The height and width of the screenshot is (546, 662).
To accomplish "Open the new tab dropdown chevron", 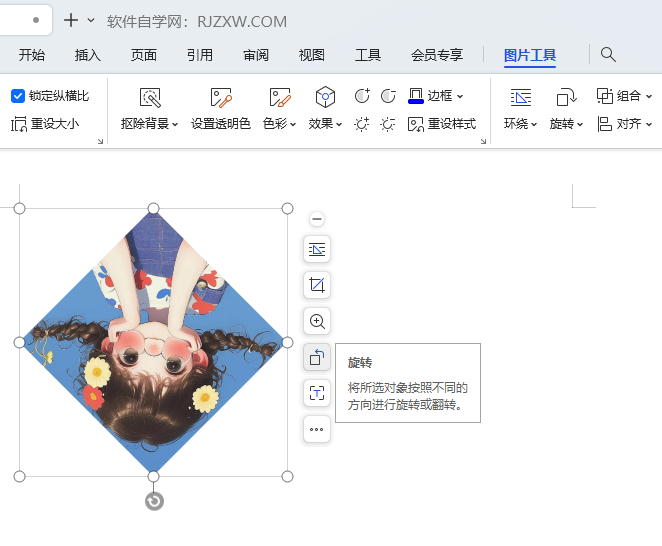I will coord(91,20).
